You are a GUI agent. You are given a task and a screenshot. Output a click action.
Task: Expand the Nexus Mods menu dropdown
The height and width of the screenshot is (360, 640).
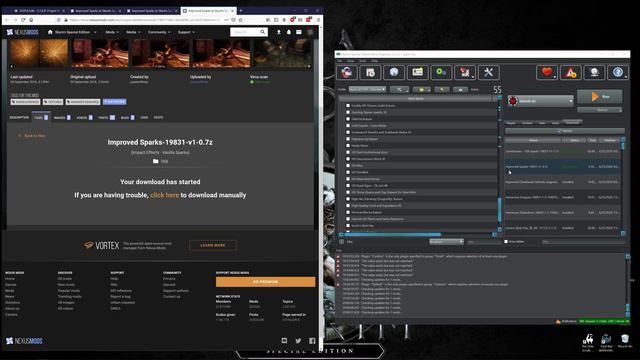point(112,32)
